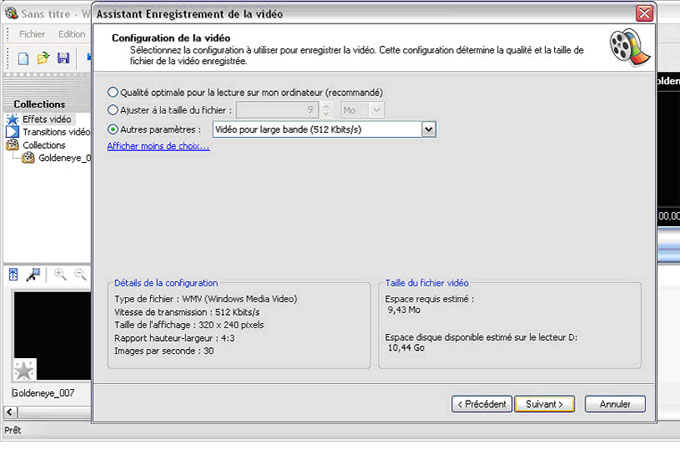Click the horizontal scrollbar left arrow
Screen dimensions: 680x455
[10, 412]
